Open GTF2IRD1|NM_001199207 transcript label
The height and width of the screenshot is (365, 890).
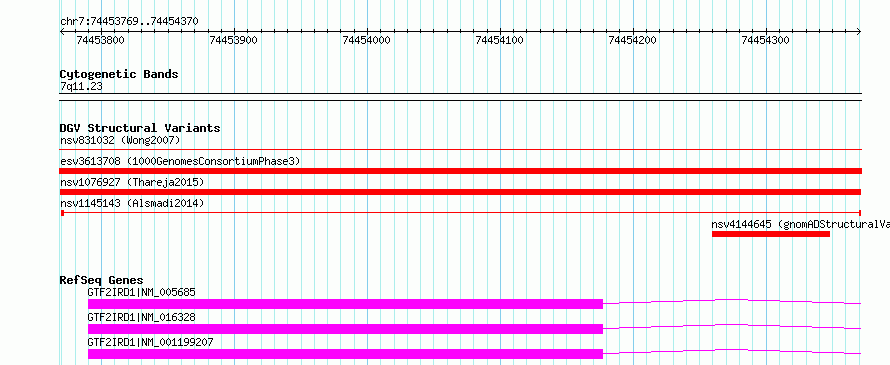coord(150,343)
